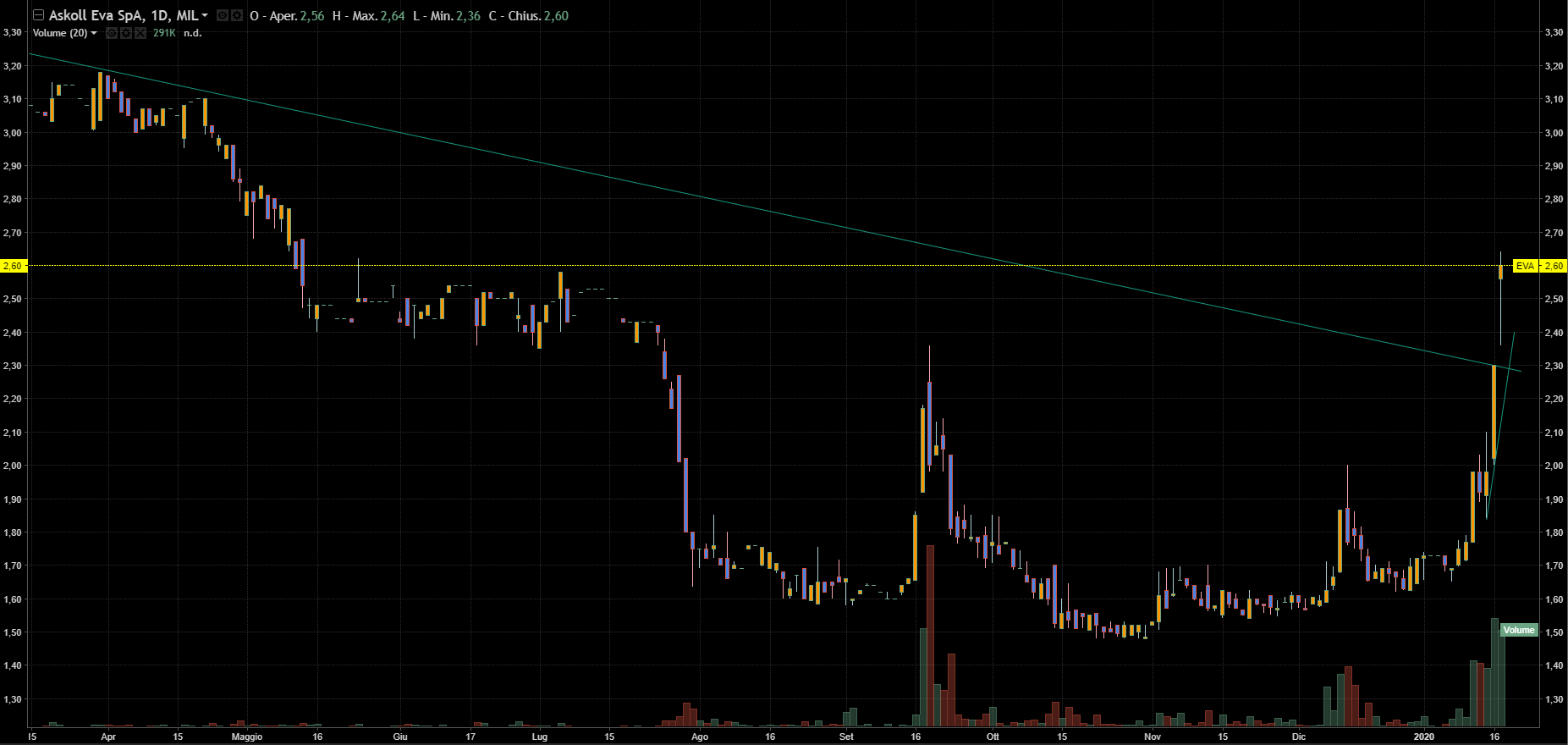Click the 'Lug' date label on time axis

[x=539, y=737]
